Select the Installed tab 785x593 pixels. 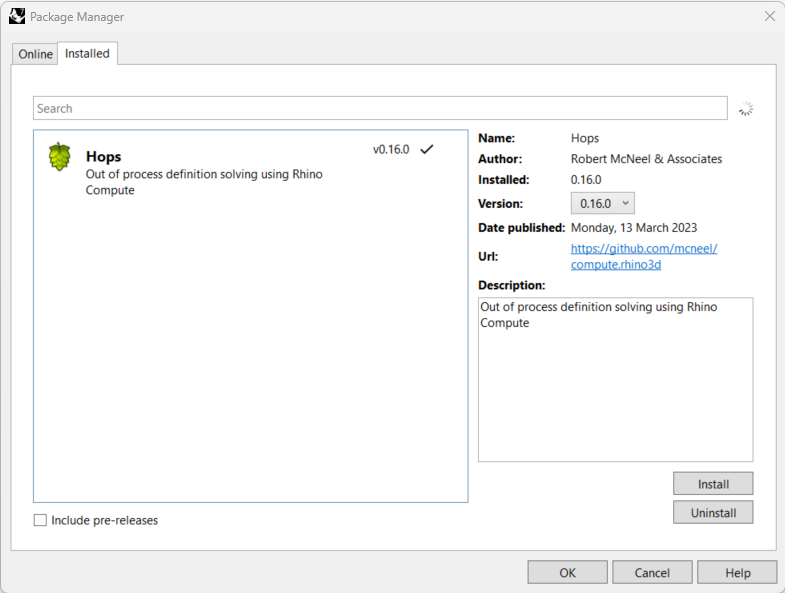pos(87,54)
